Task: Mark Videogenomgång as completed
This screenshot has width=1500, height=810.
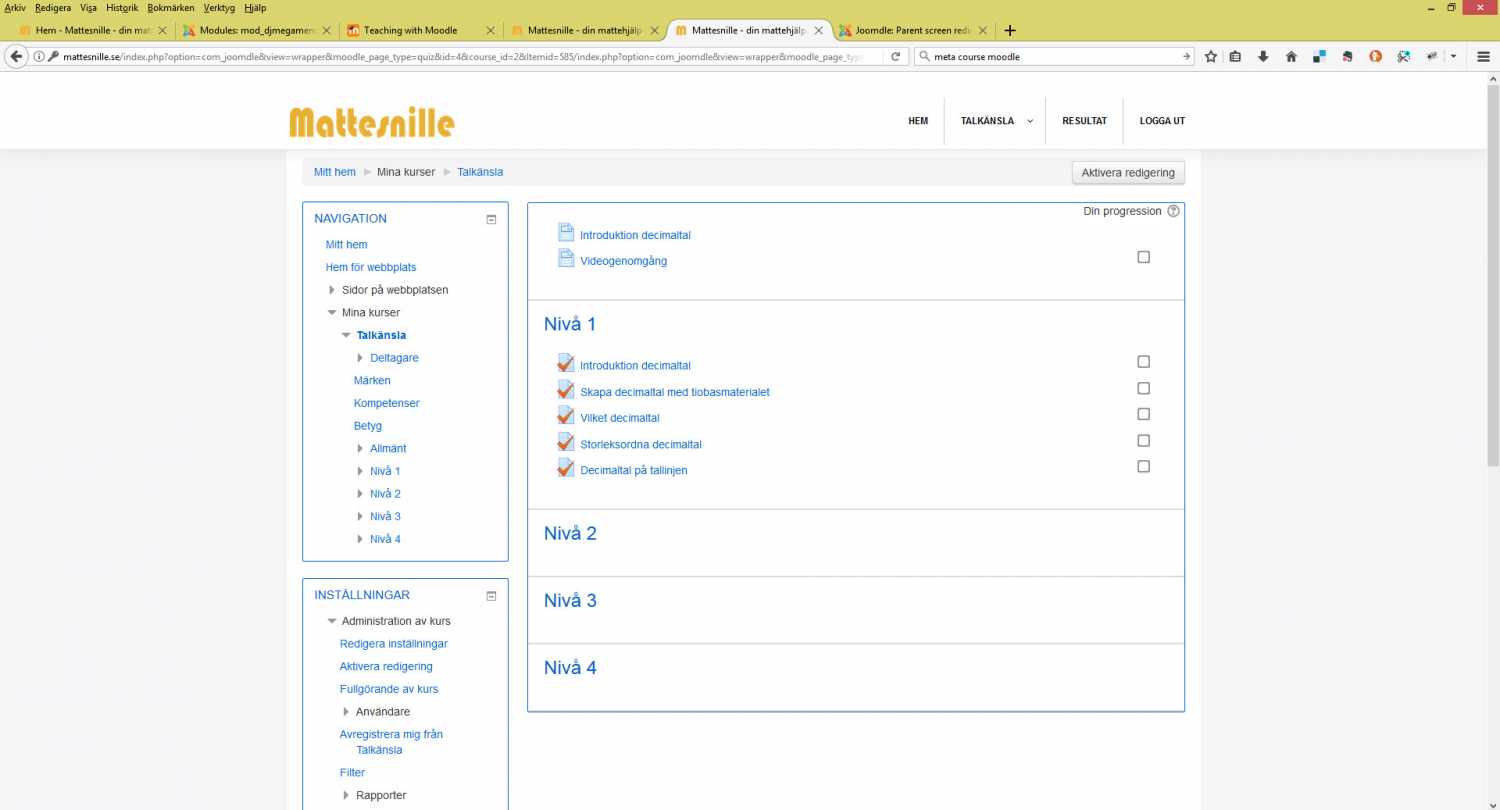Action: point(1144,257)
